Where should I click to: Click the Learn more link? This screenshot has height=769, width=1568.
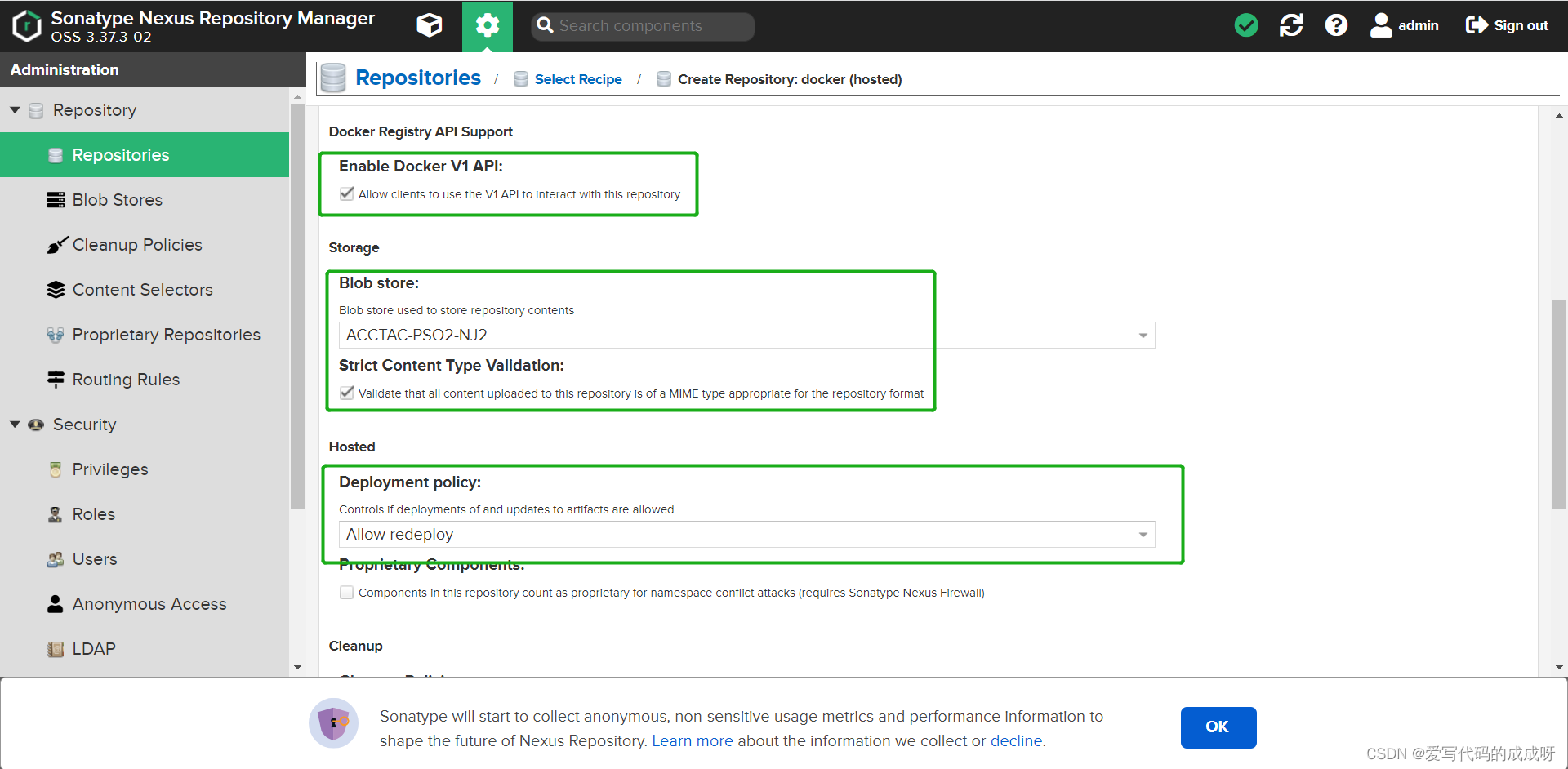(x=692, y=740)
